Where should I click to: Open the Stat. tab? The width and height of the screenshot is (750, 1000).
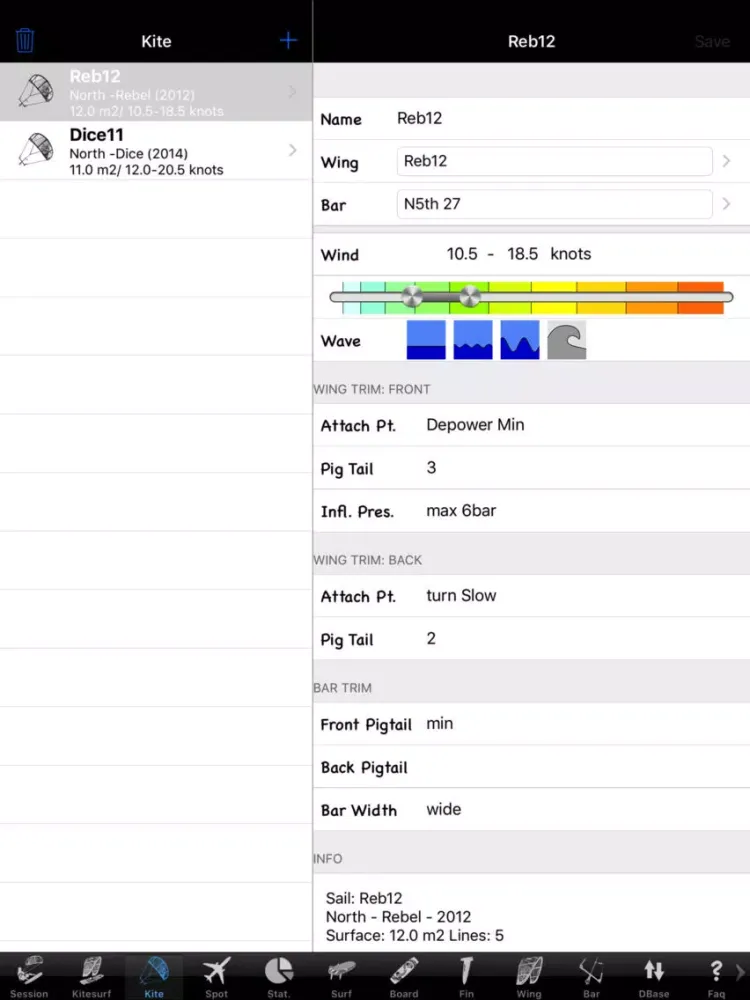pyautogui.click(x=279, y=976)
